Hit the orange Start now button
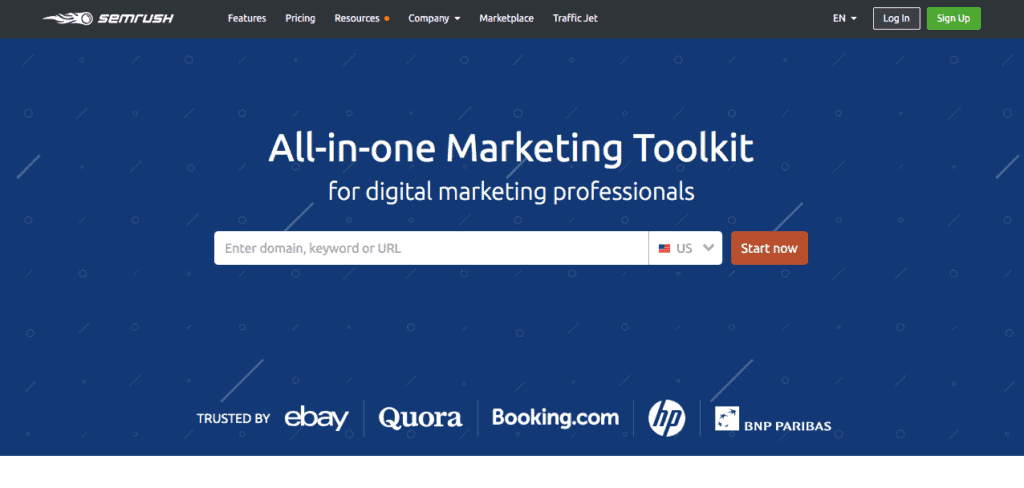Viewport: 1024px width, 488px height. (x=769, y=248)
